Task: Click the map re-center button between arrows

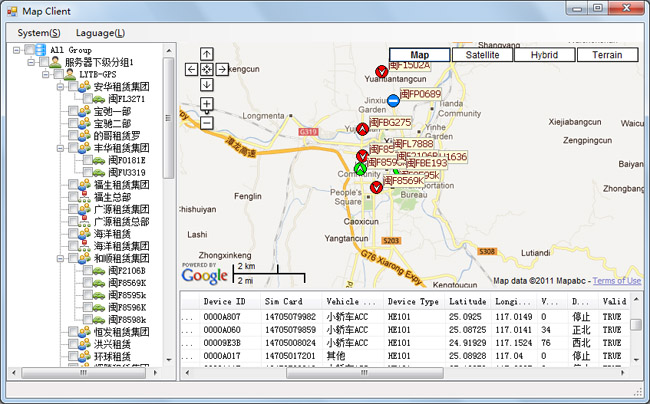Action: (x=206, y=69)
